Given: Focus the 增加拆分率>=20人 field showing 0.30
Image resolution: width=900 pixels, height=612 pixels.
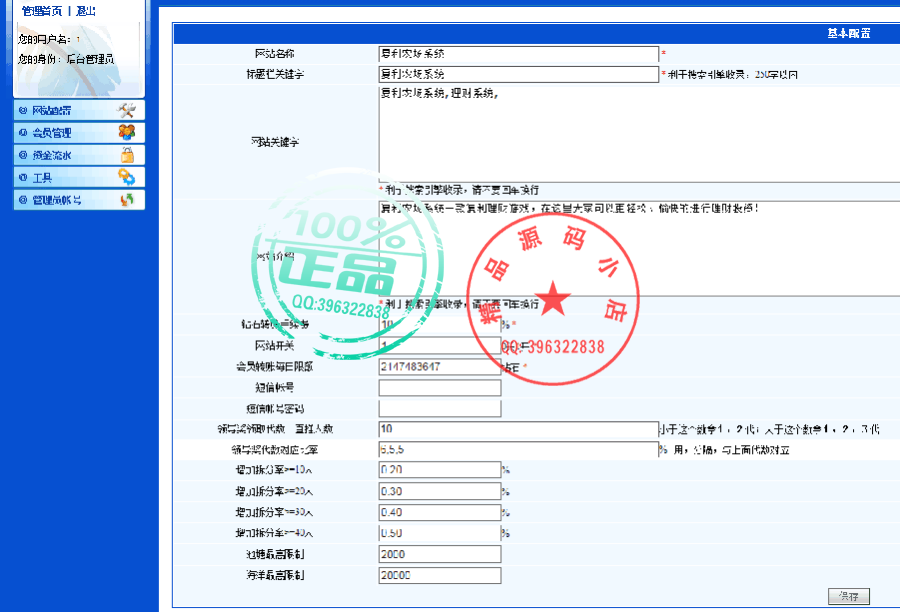Looking at the screenshot, I should pos(440,491).
